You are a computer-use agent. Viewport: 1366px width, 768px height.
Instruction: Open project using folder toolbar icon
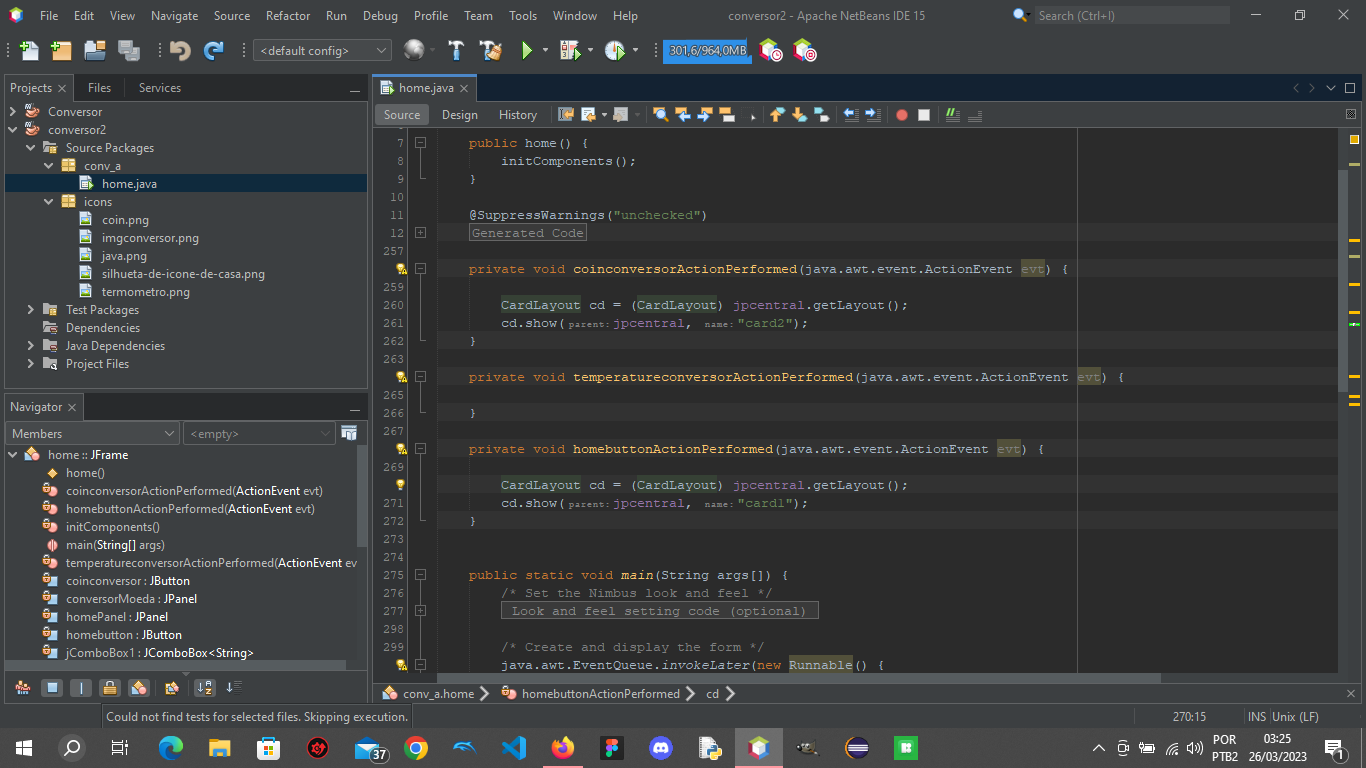tap(95, 50)
